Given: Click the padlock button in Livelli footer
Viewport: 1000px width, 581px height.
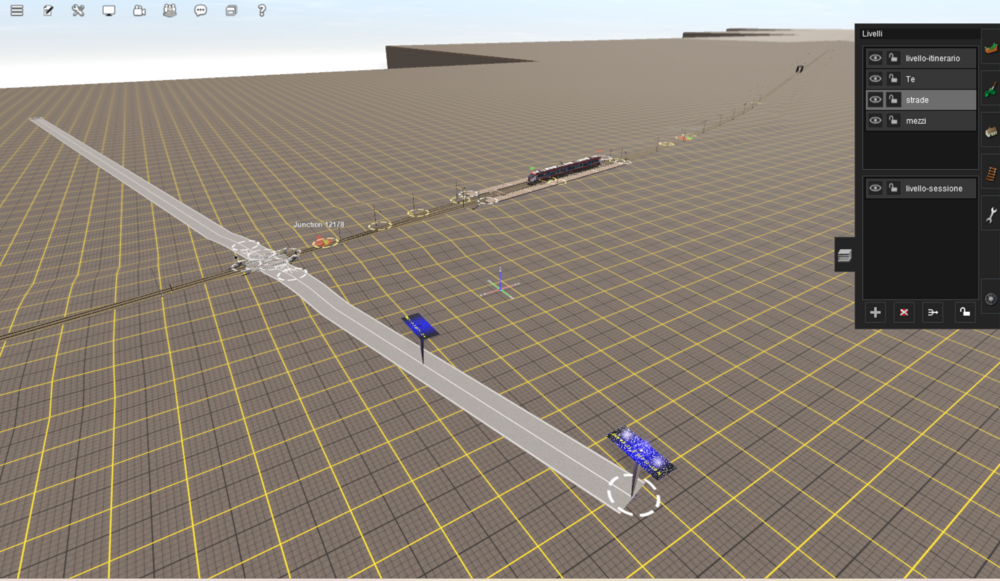Looking at the screenshot, I should (965, 313).
